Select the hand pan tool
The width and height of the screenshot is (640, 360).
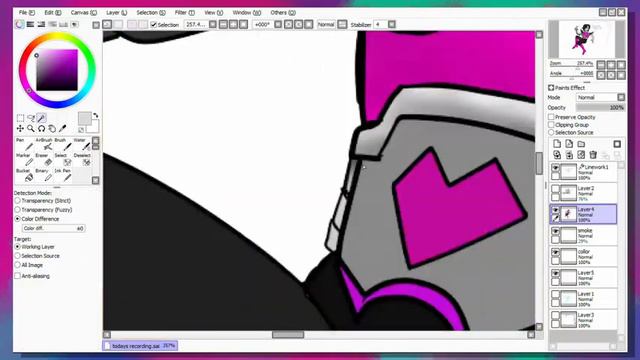coord(52,129)
